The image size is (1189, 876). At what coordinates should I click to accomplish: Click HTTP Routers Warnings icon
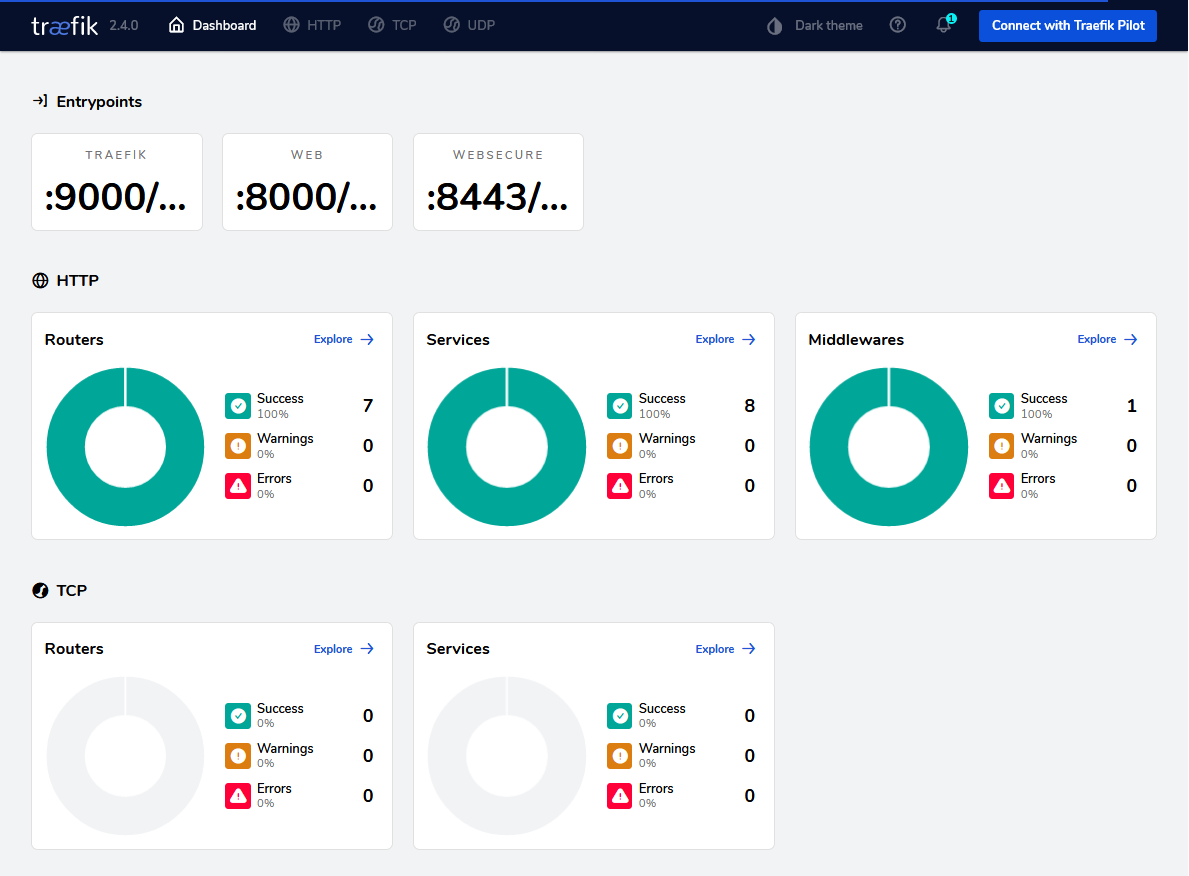238,446
